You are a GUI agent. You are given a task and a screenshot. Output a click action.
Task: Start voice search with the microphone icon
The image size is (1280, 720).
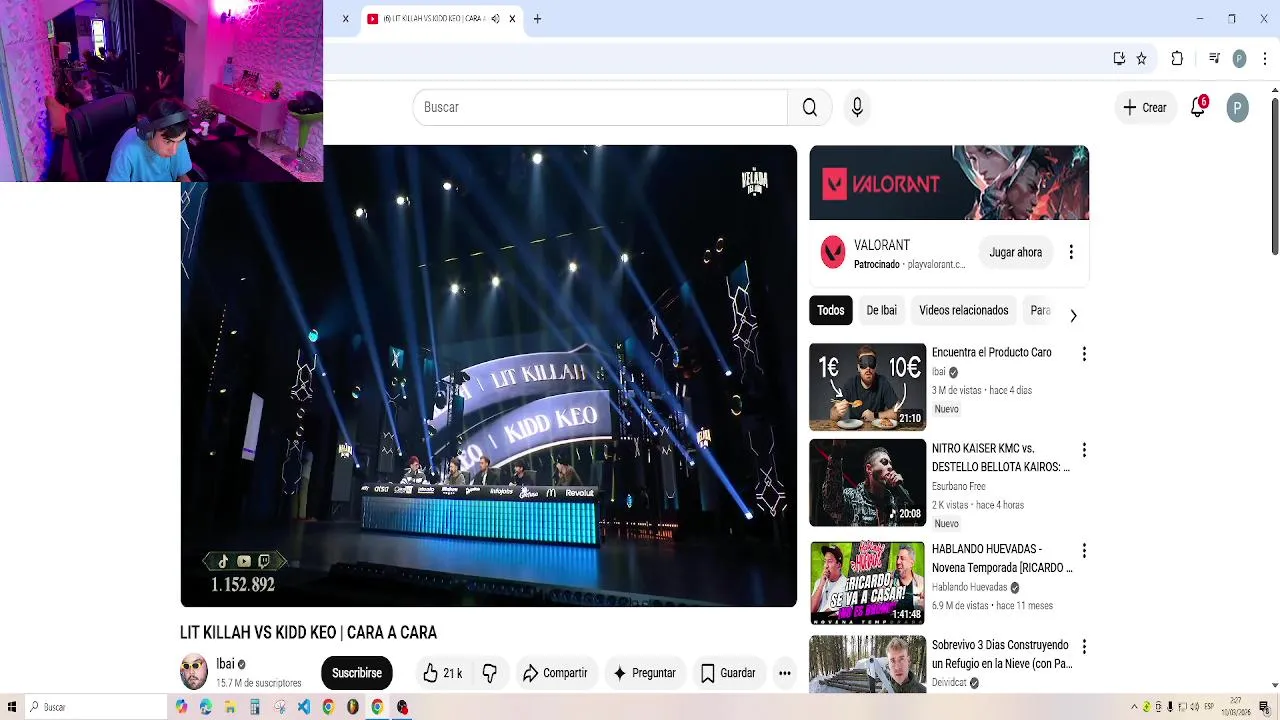[x=857, y=107]
